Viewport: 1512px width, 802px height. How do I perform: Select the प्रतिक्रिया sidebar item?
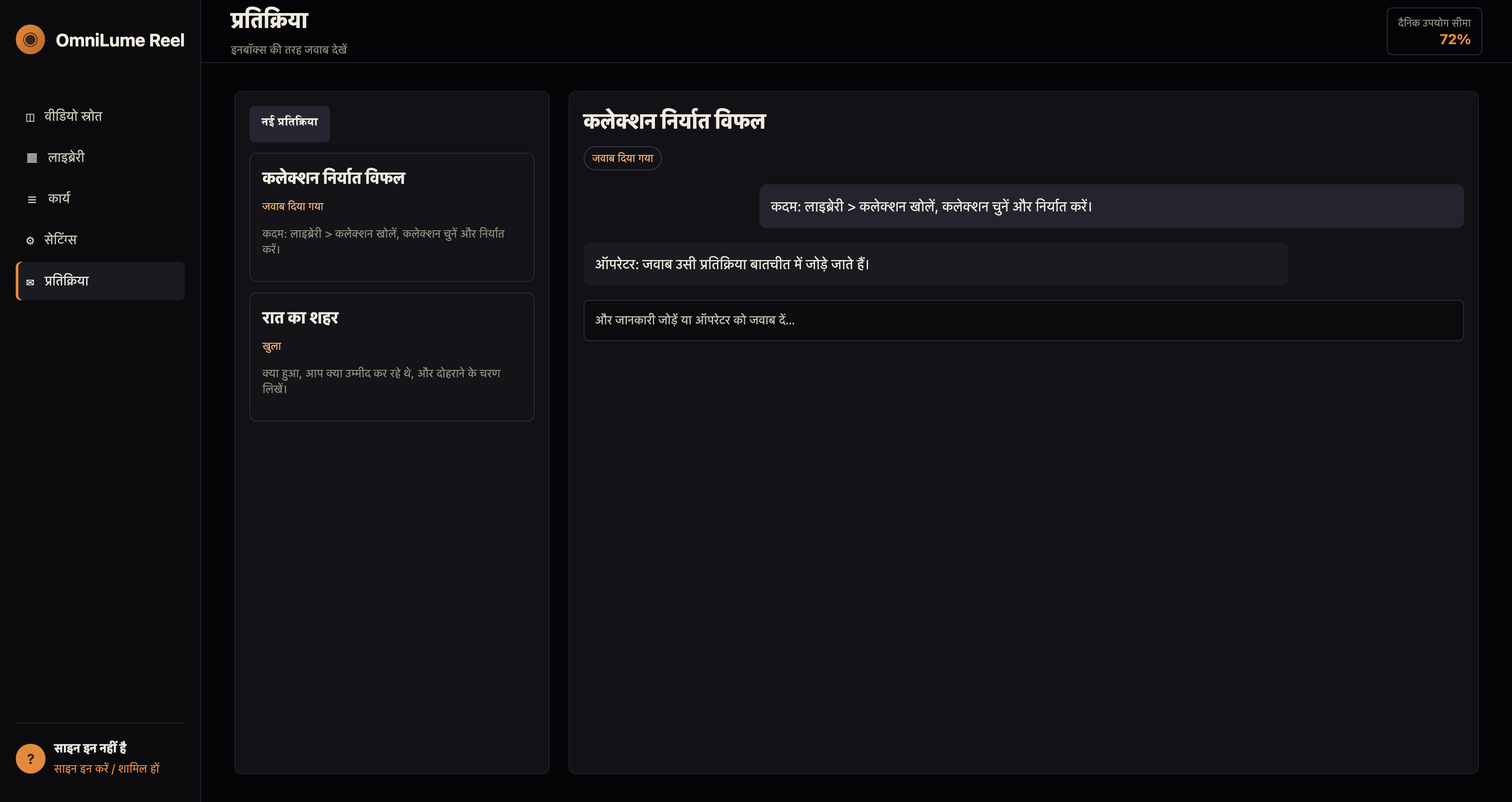(x=100, y=281)
